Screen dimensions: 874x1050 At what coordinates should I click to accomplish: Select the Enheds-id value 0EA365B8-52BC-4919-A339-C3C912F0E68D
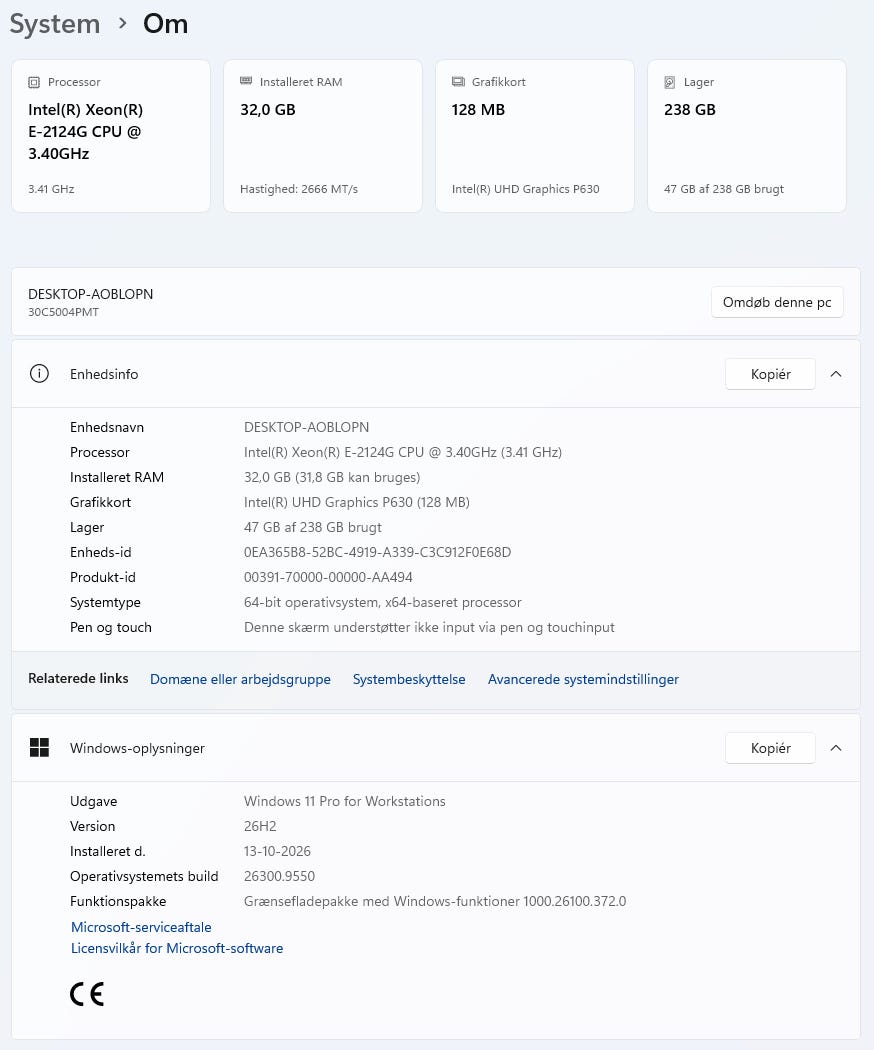pyautogui.click(x=378, y=552)
